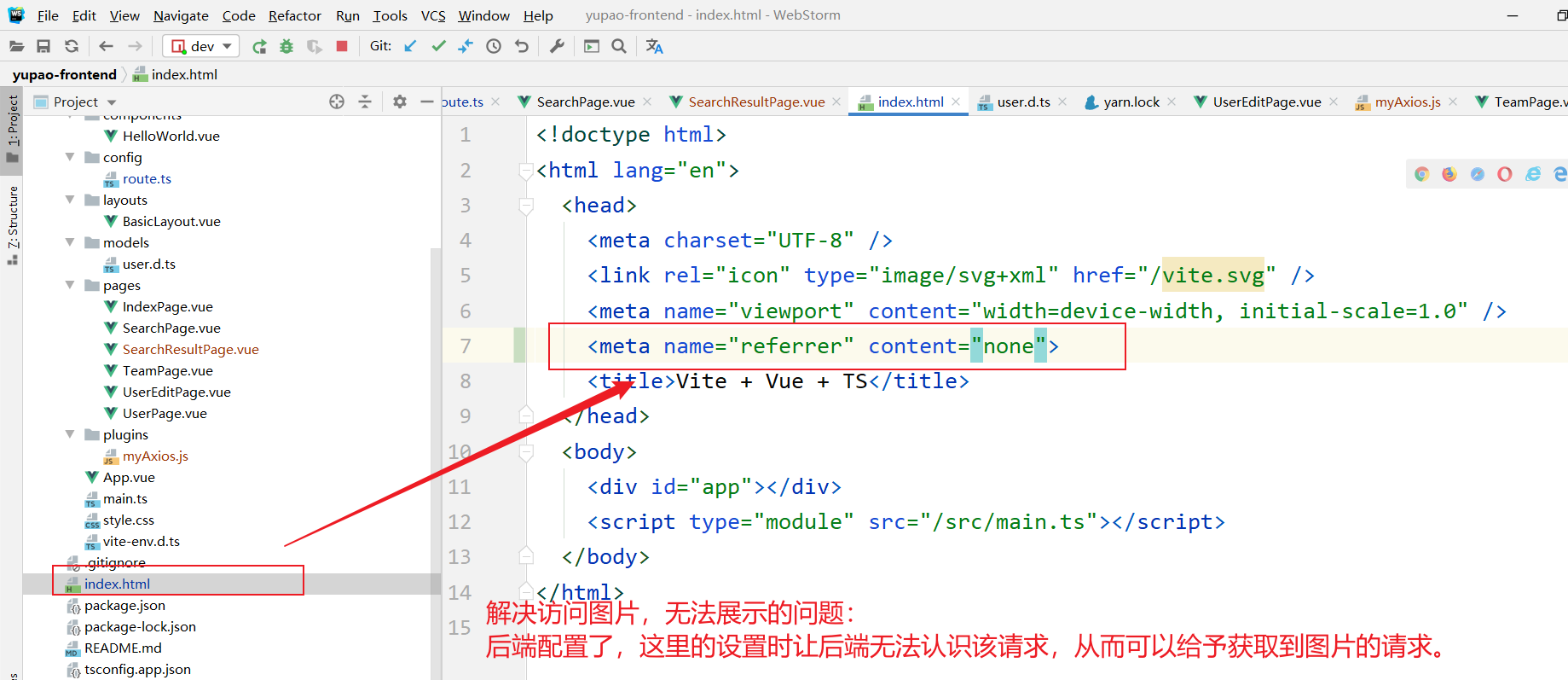Image resolution: width=1568 pixels, height=680 pixels.
Task: Open the File menu
Action: [48, 15]
